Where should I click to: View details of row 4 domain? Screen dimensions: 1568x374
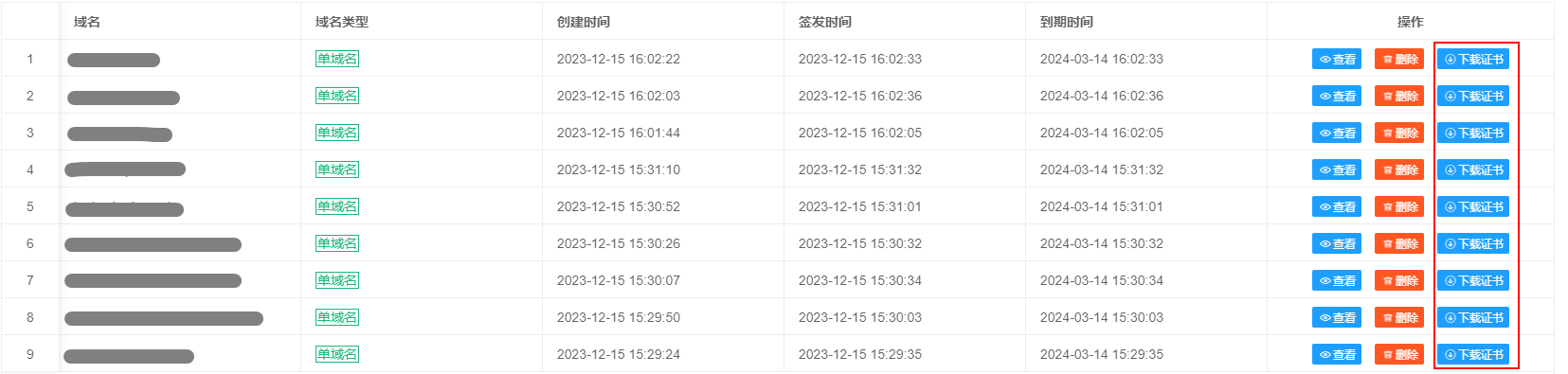(x=1337, y=169)
